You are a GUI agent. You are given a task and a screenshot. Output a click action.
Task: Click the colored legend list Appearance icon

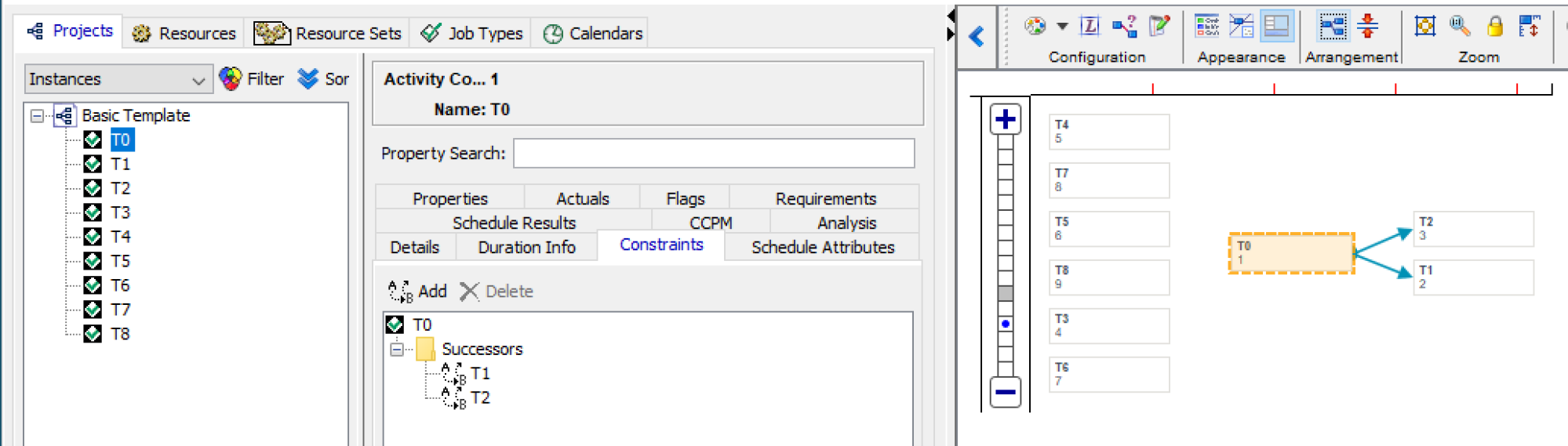point(1206,27)
